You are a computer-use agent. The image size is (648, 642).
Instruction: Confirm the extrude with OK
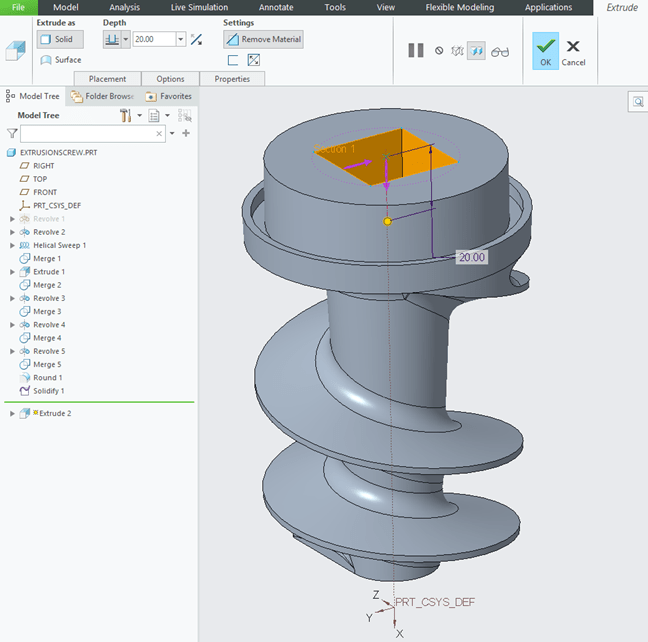545,50
